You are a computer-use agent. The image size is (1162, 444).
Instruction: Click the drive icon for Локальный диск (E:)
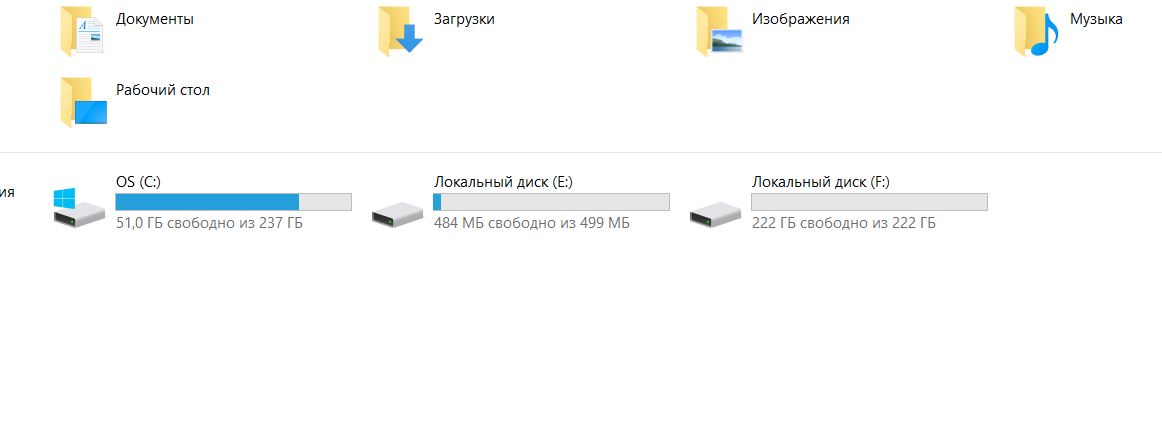[397, 213]
